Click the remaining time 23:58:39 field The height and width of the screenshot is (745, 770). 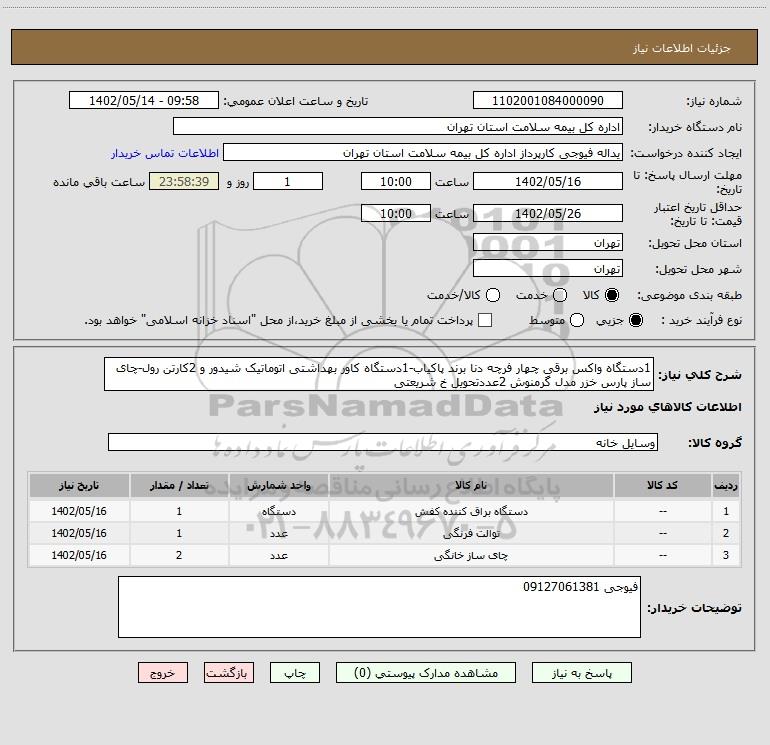coord(184,182)
